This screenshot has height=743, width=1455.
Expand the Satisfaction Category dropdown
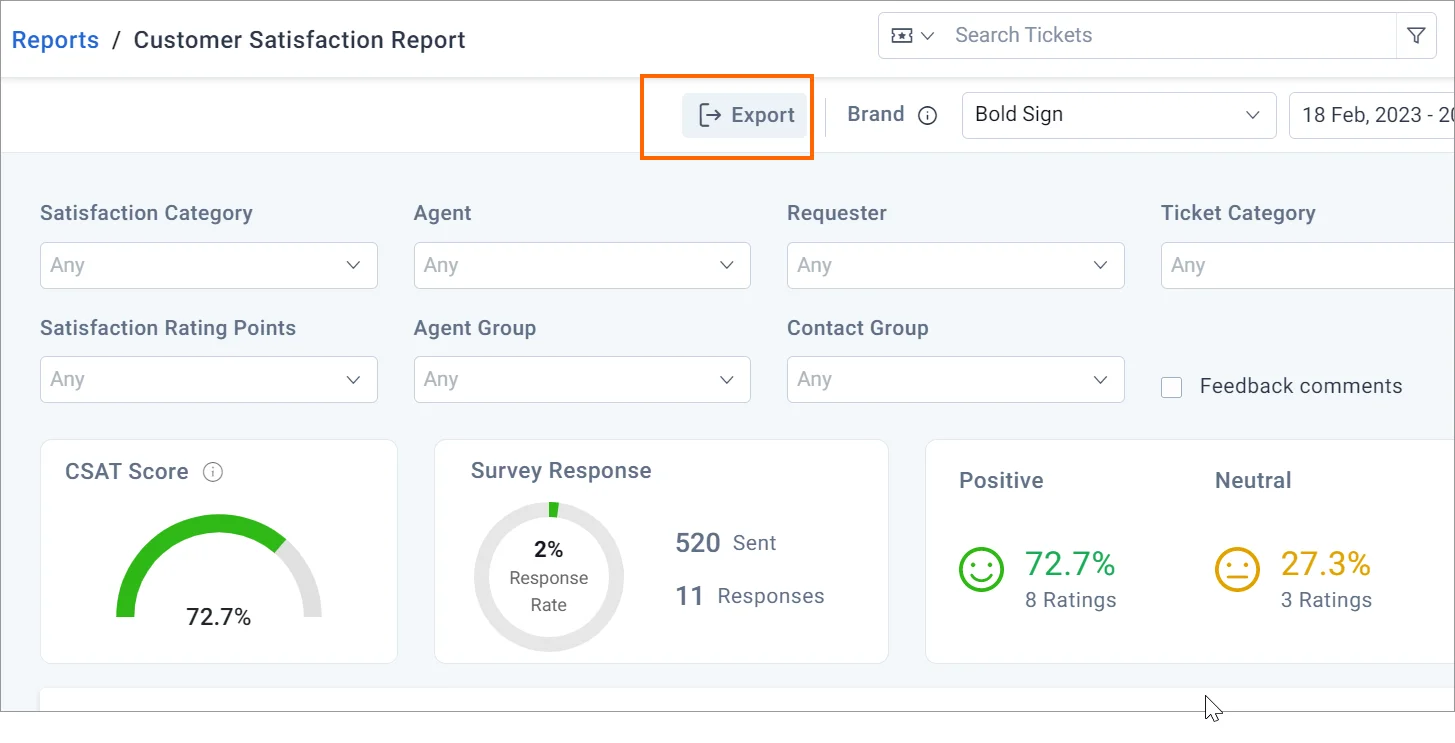(x=208, y=265)
